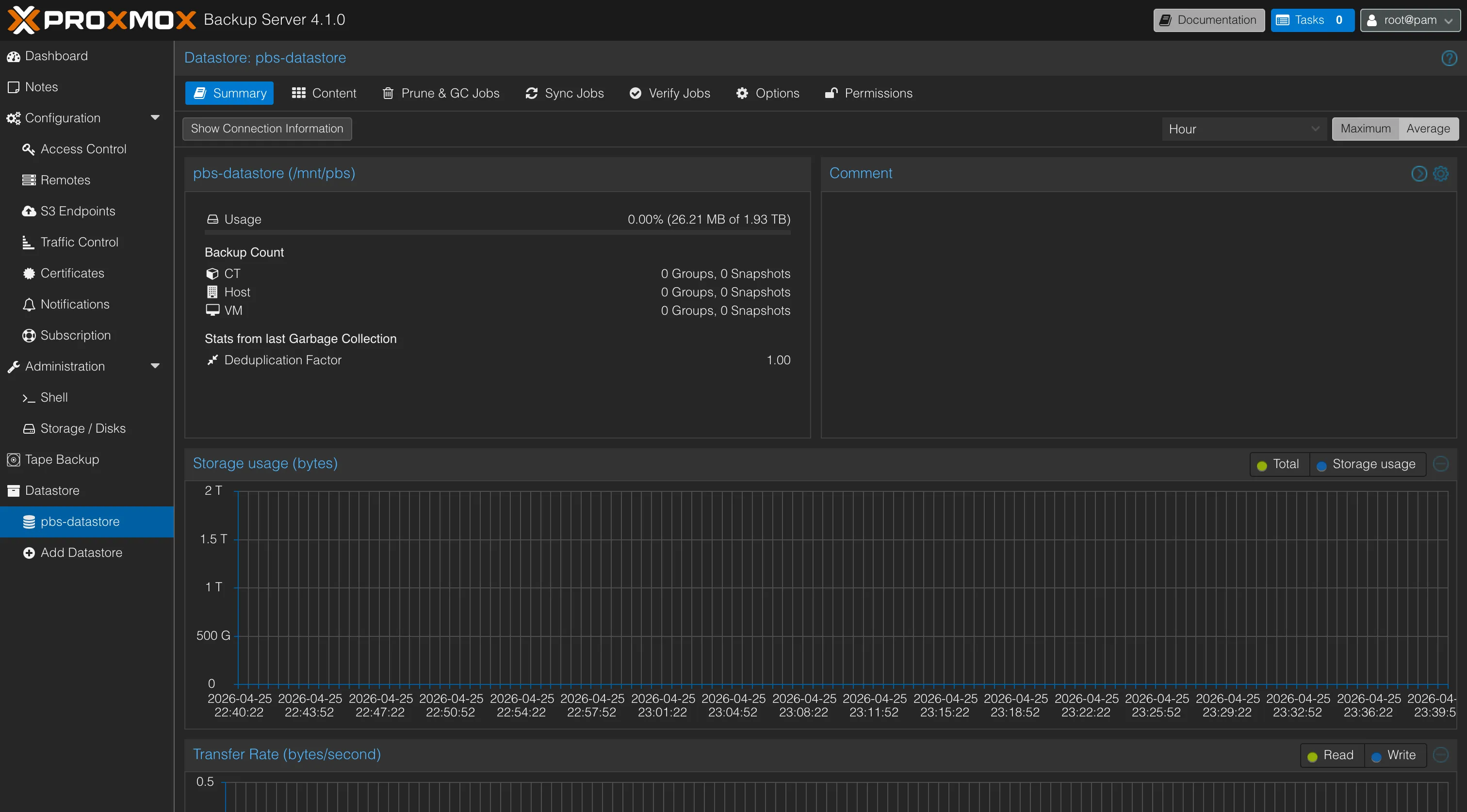This screenshot has height=812, width=1467.
Task: Switch graphs to Average mode
Action: coord(1428,129)
